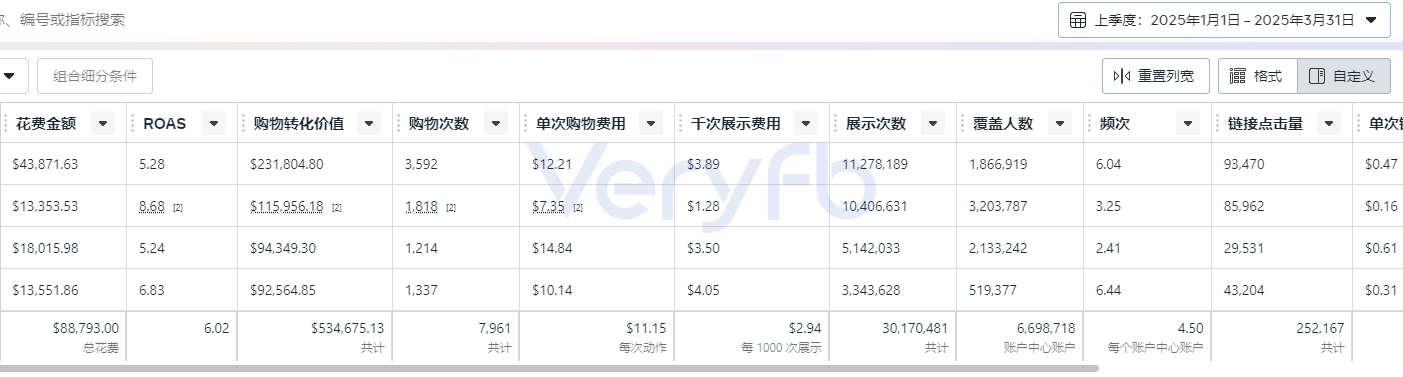Expand the 购物转化价值 column menu arrow
This screenshot has height=377, width=1403.
tap(369, 123)
